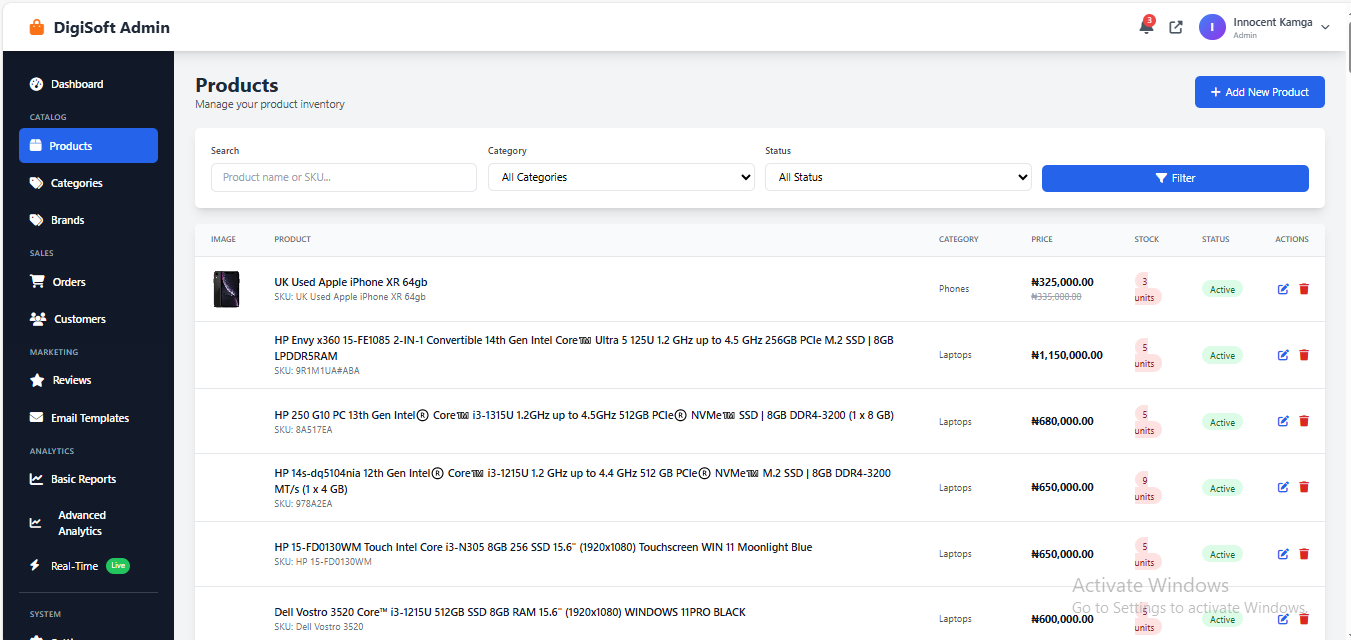Click the Dashboard gauge icon
This screenshot has height=640, width=1351.
pos(37,84)
